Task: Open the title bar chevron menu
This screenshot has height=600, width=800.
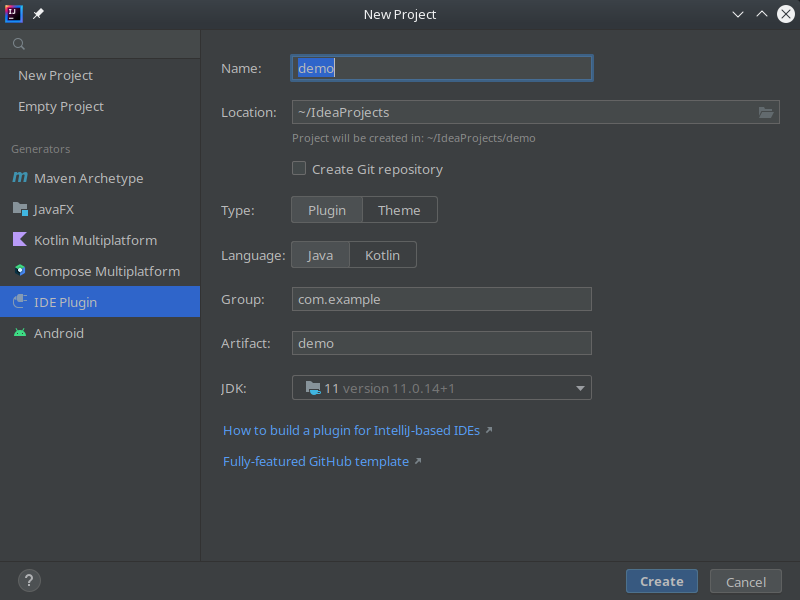Action: (x=737, y=14)
